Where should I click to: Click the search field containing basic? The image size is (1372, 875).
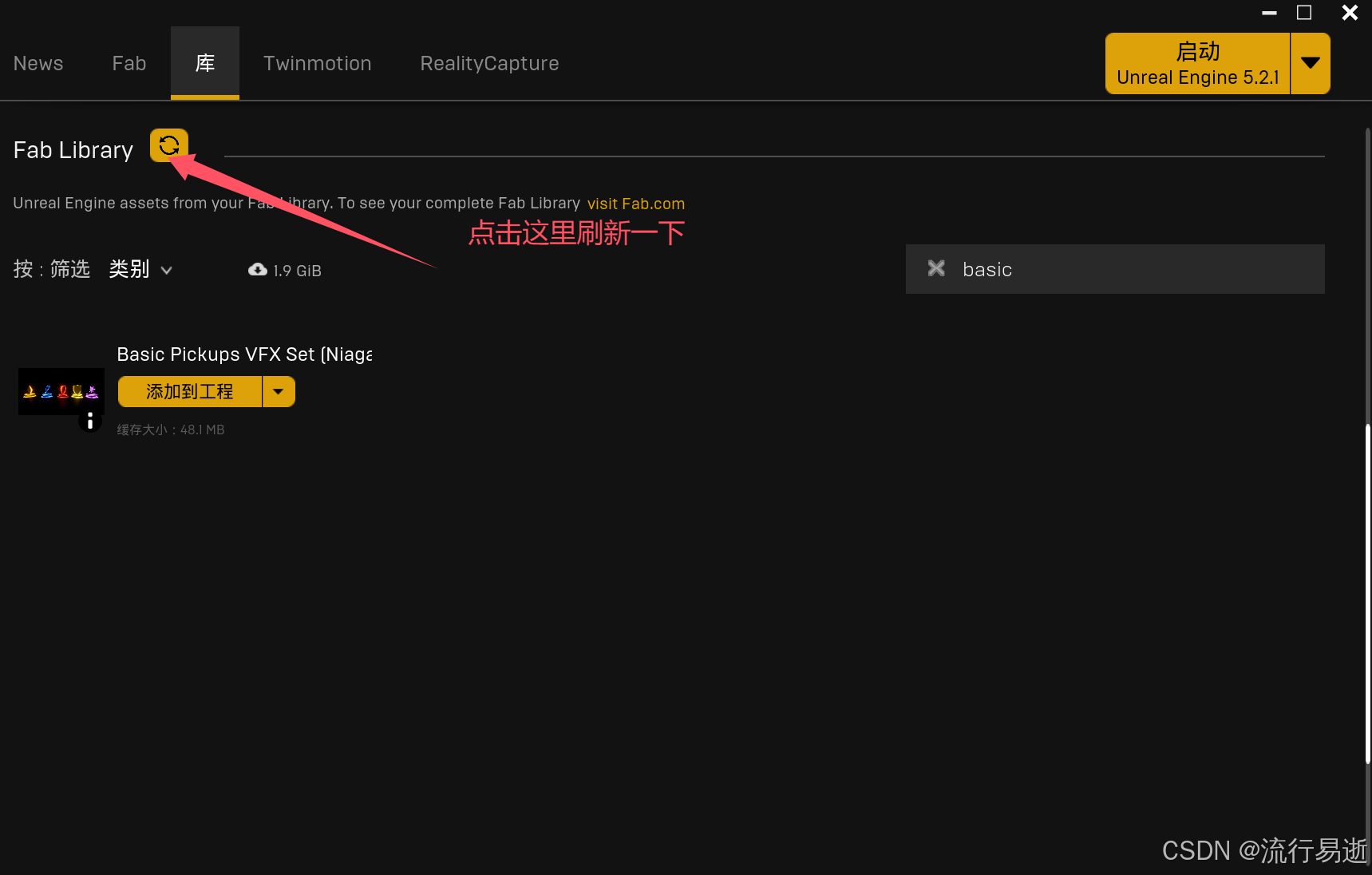click(x=1115, y=269)
